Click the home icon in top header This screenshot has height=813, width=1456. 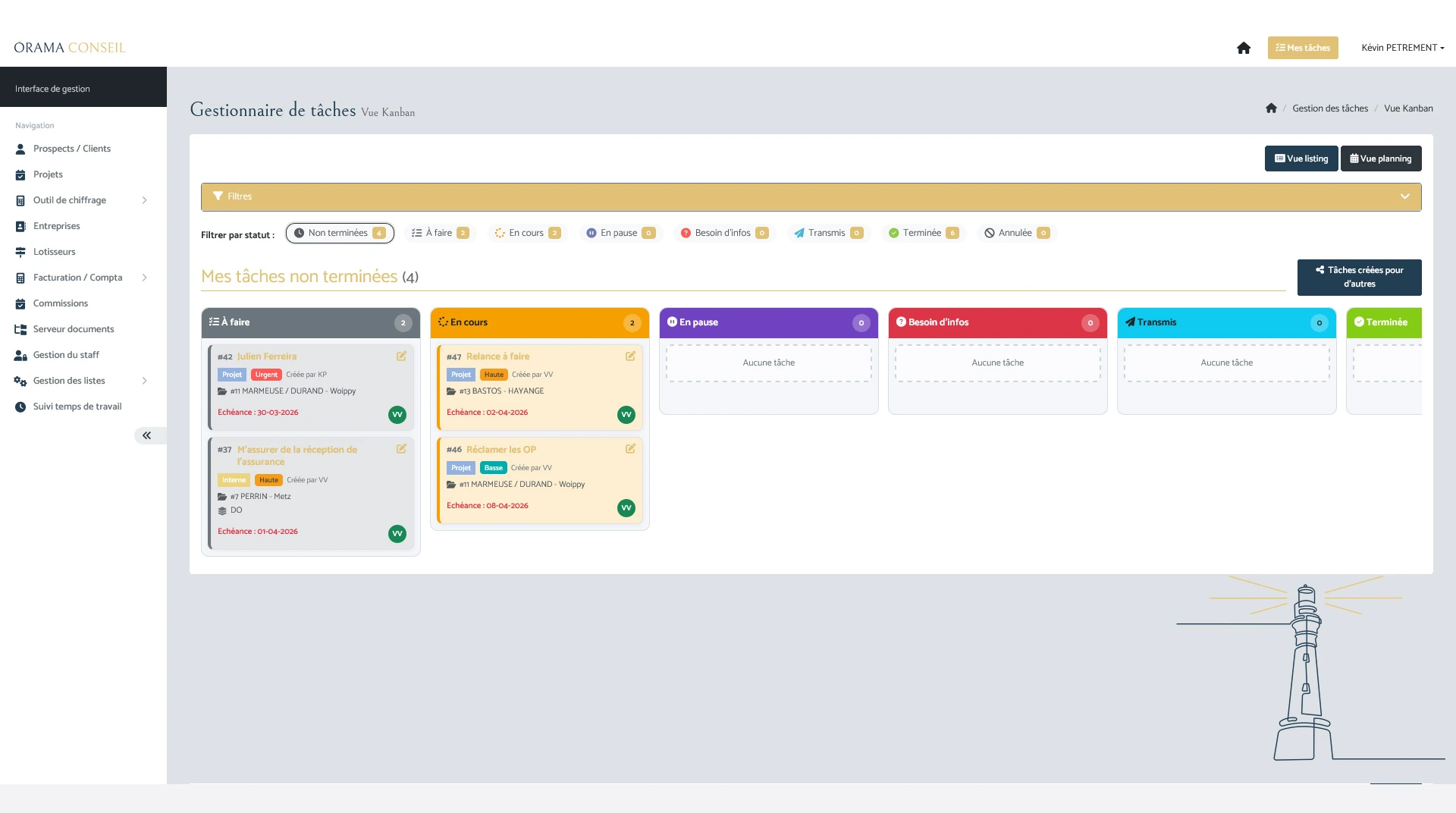pos(1244,48)
